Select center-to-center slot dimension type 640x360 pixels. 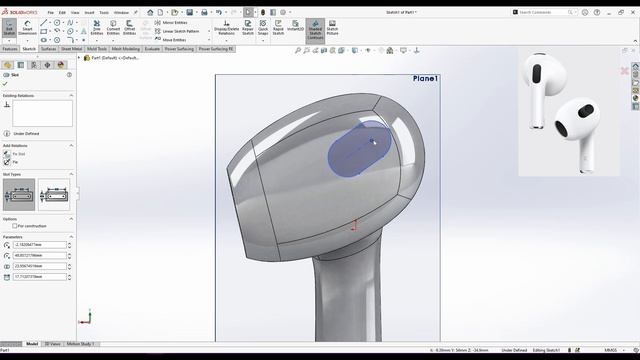point(19,195)
